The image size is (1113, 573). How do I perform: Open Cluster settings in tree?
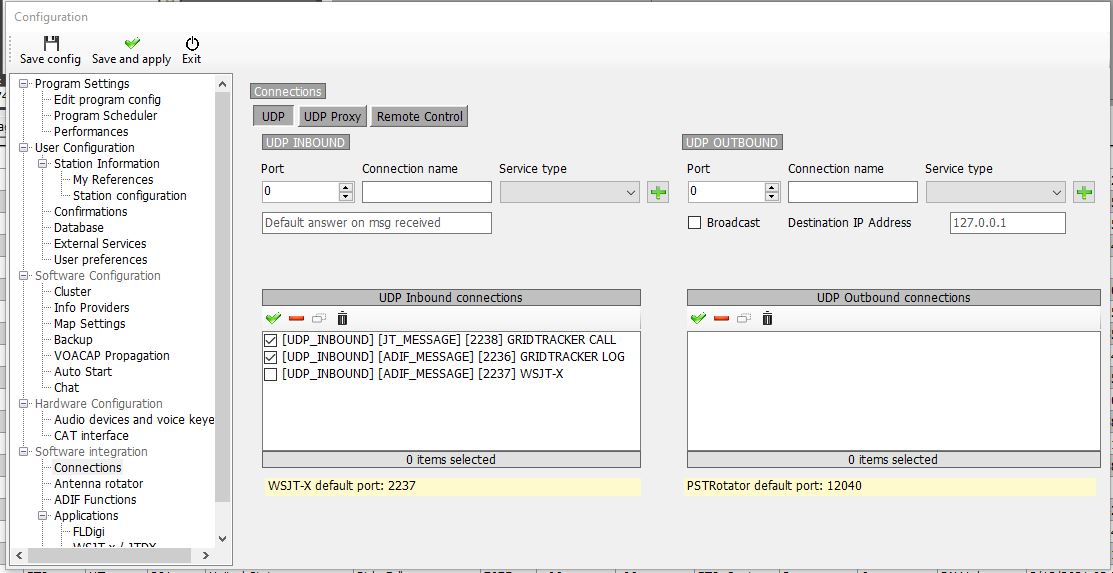72,292
